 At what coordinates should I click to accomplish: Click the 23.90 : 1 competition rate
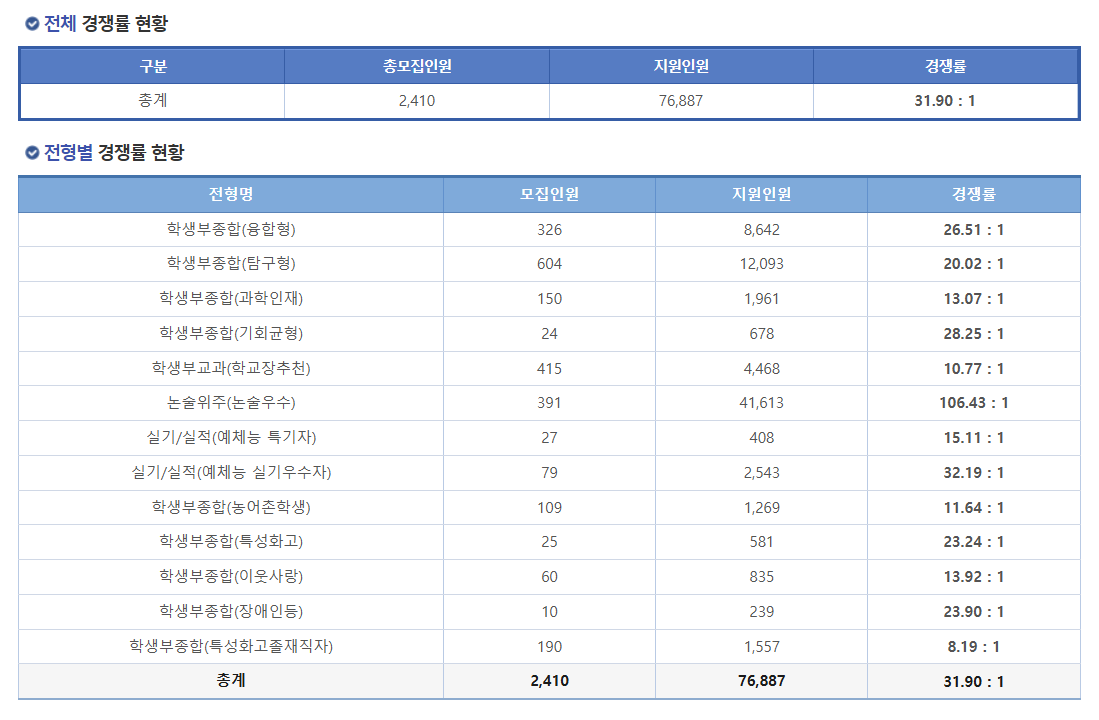pyautogui.click(x=974, y=613)
